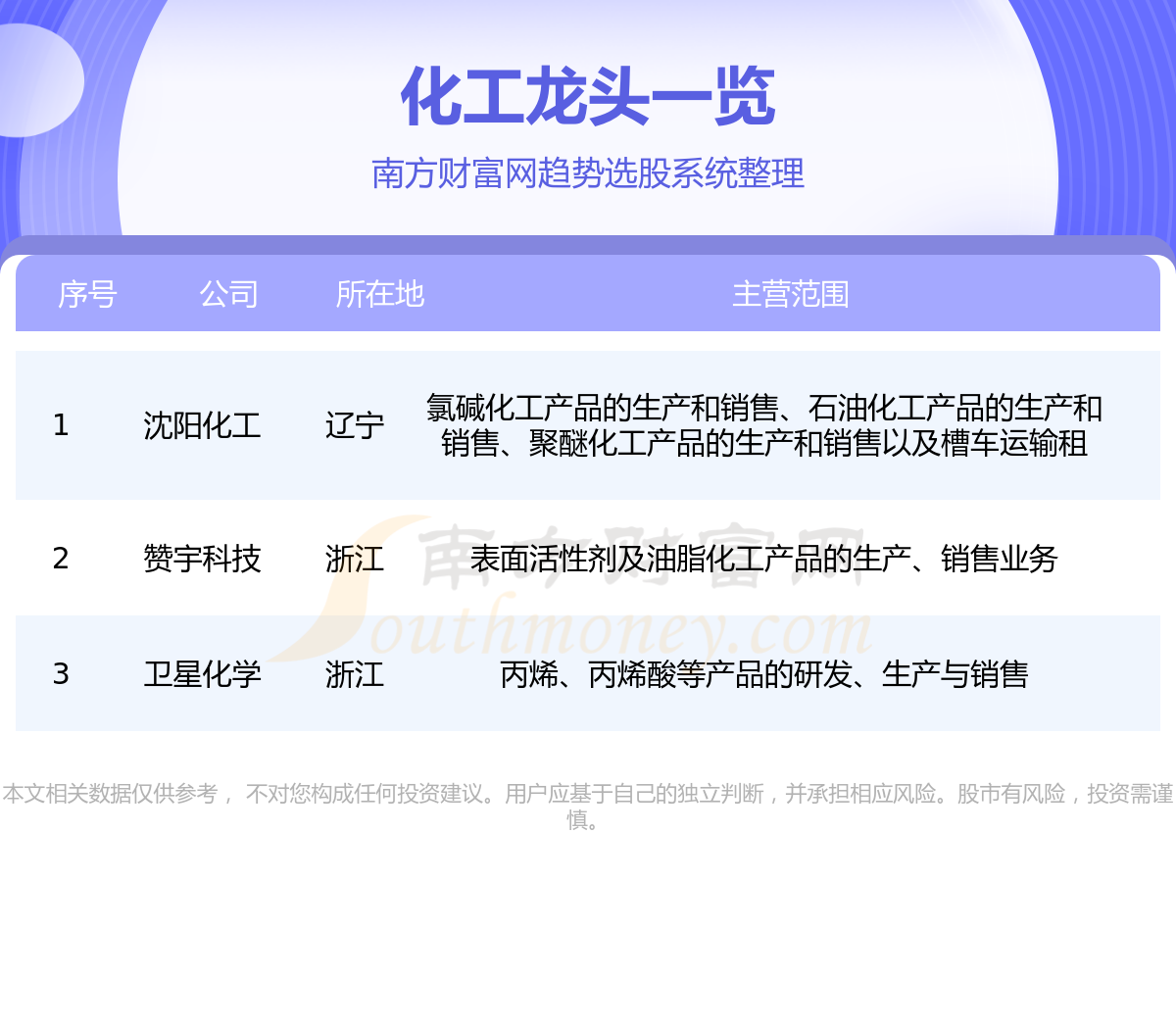The image size is (1176, 1029).
Task: Click the 所在地 column header
Action: (380, 294)
